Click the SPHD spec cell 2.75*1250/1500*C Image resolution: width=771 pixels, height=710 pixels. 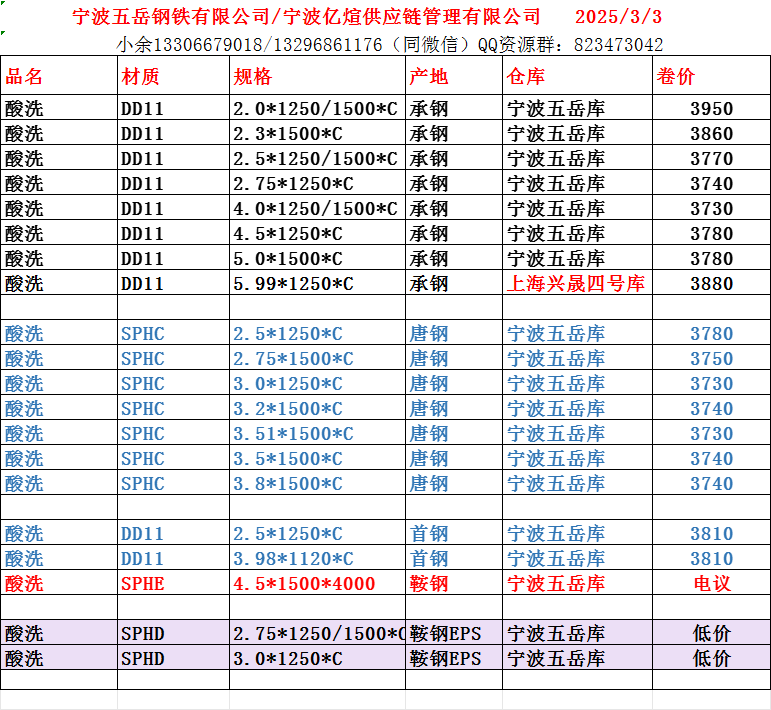(x=318, y=633)
